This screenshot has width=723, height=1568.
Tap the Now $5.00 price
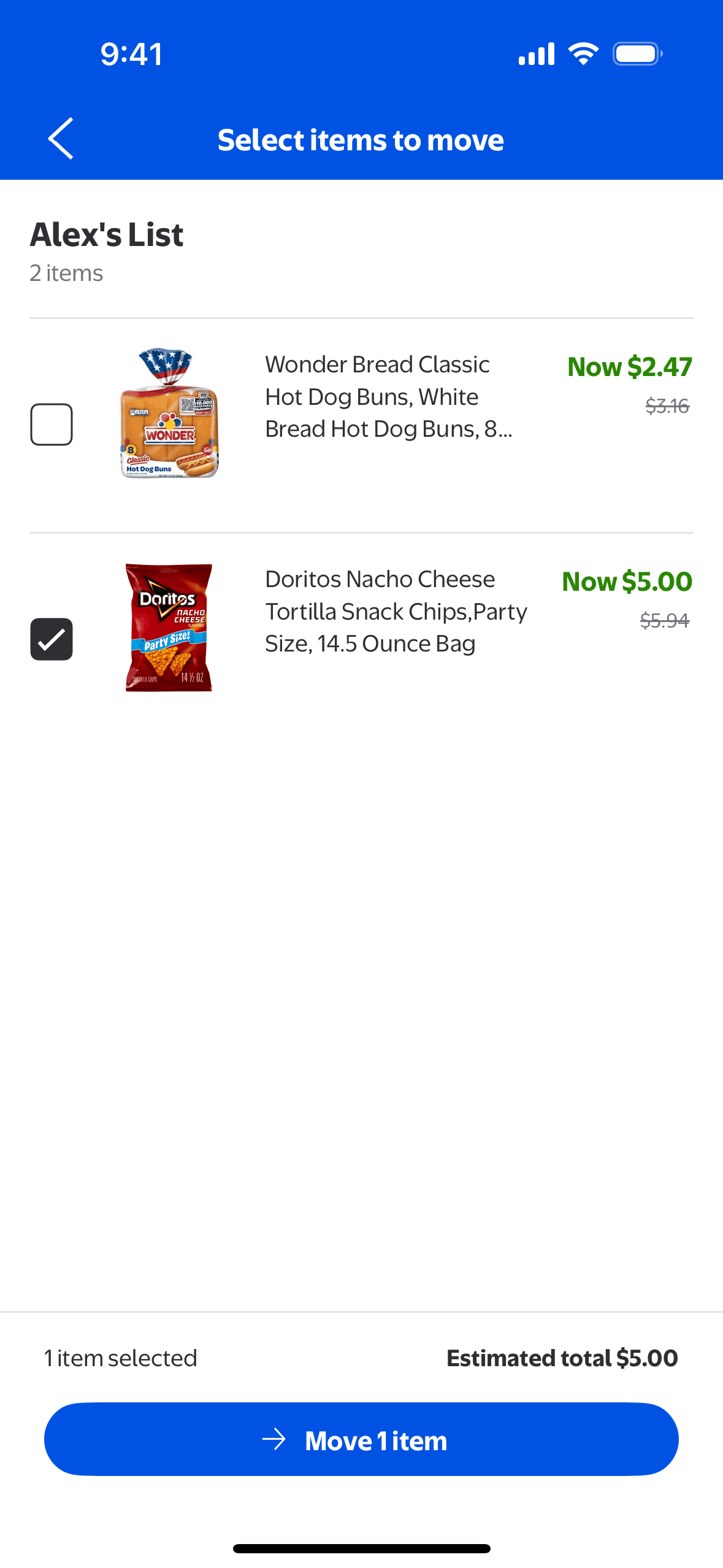coord(627,582)
